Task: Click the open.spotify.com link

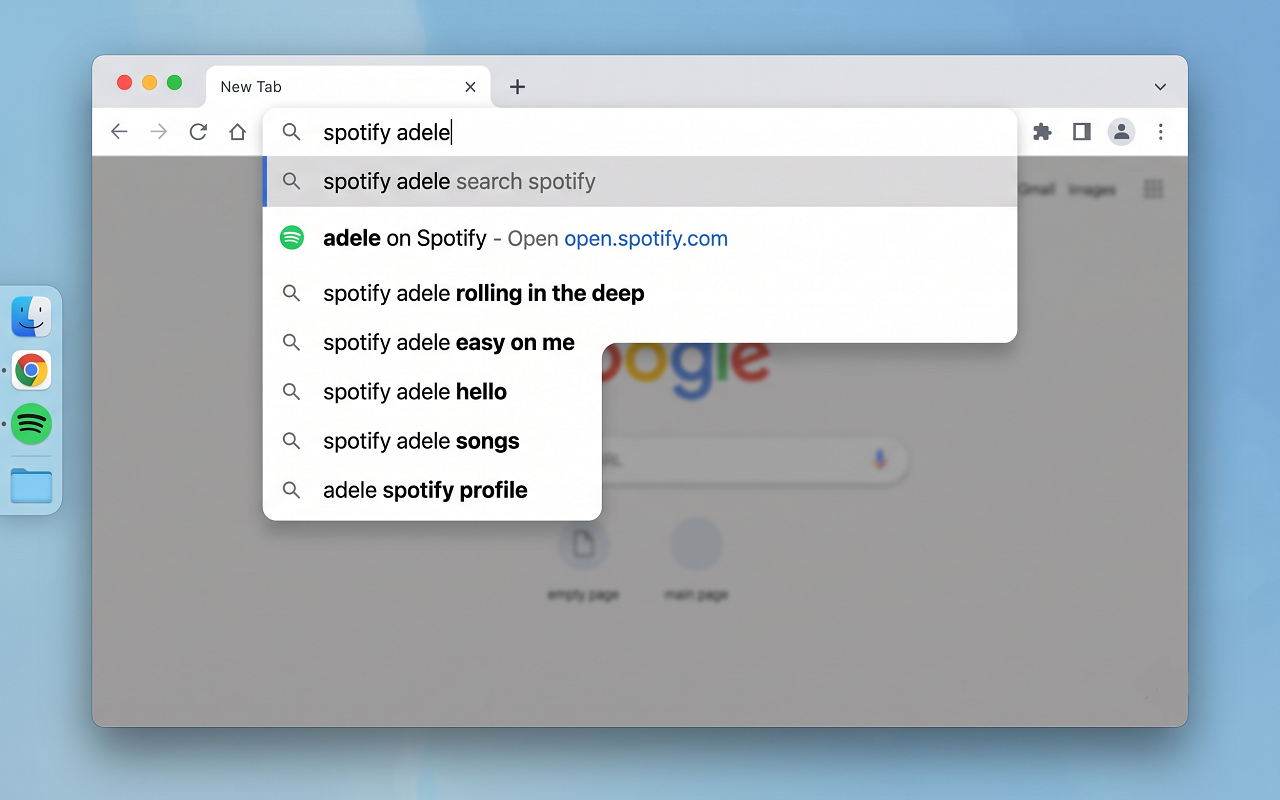Action: tap(646, 239)
